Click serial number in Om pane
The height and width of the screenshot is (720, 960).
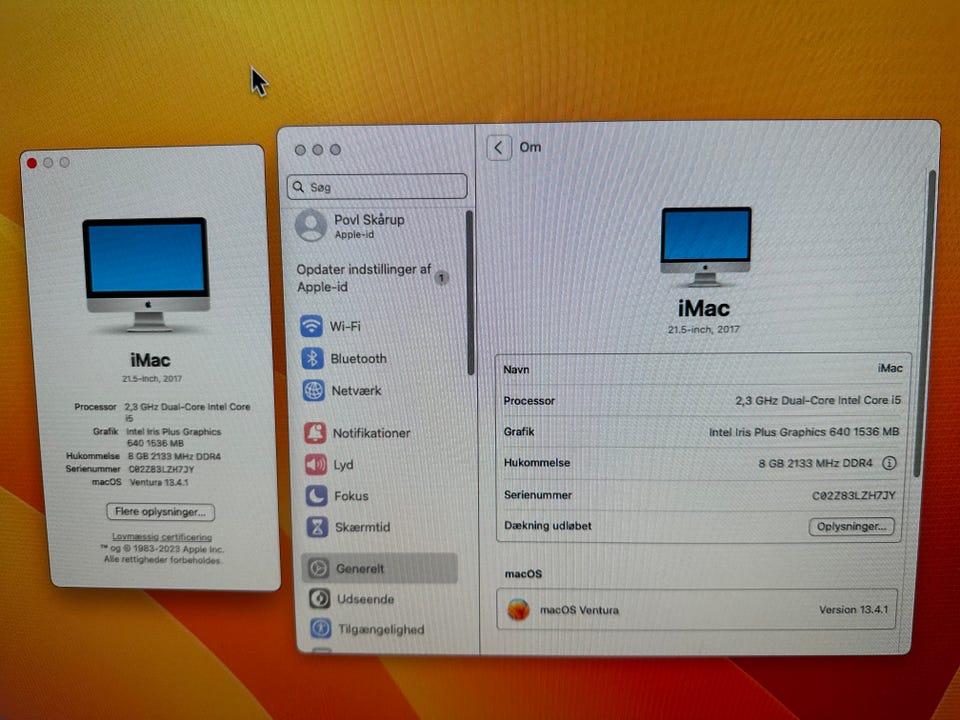pyautogui.click(x=853, y=495)
